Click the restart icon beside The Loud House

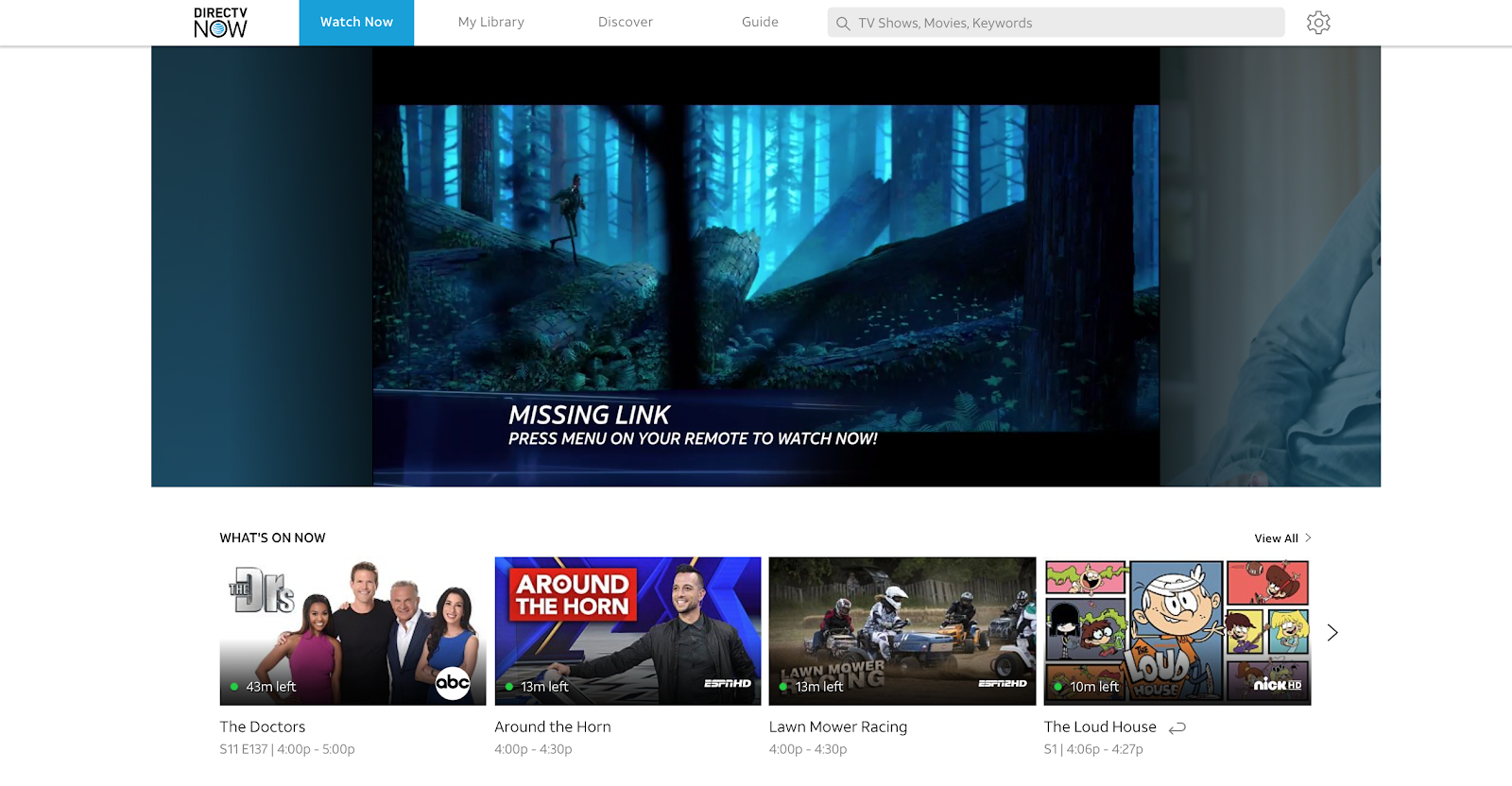click(x=1177, y=727)
